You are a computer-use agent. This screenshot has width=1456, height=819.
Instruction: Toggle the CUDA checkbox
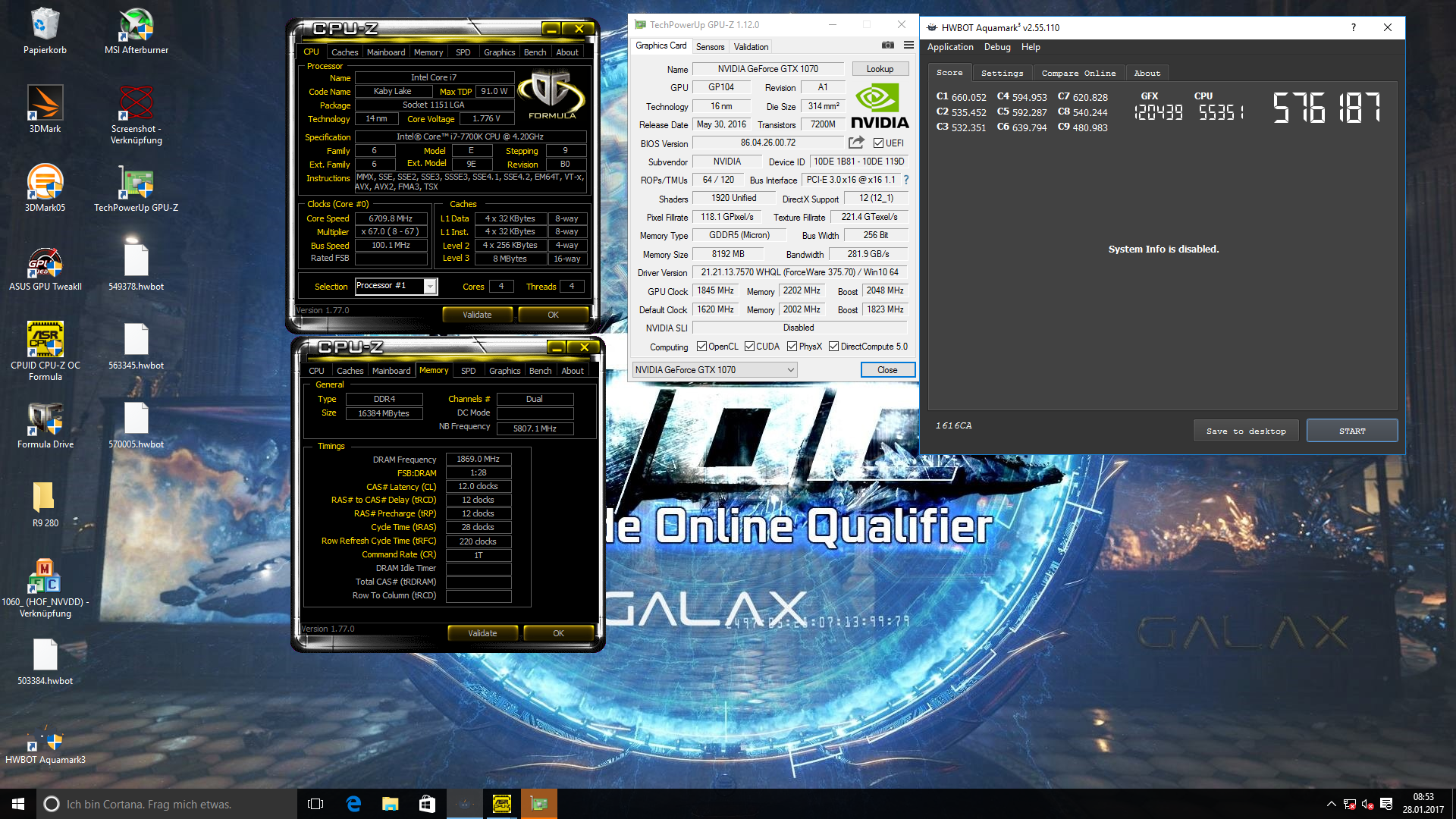click(x=749, y=347)
